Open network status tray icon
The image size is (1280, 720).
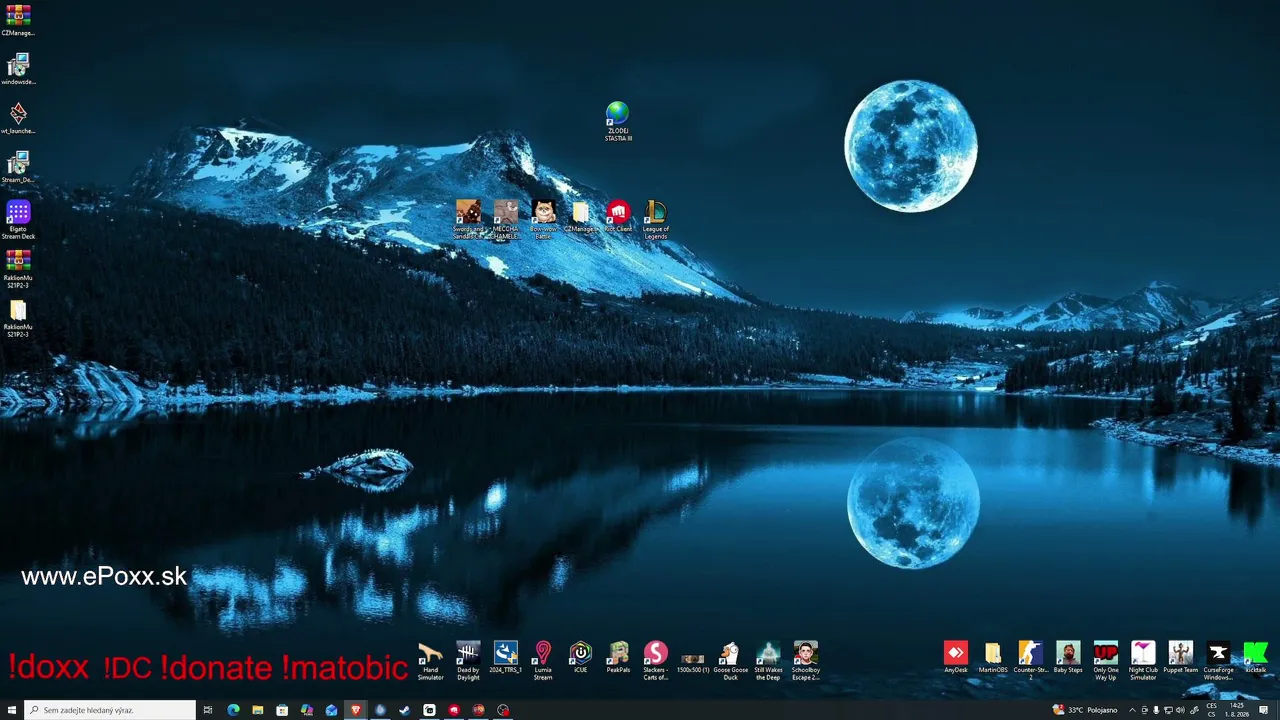[x=1168, y=710]
